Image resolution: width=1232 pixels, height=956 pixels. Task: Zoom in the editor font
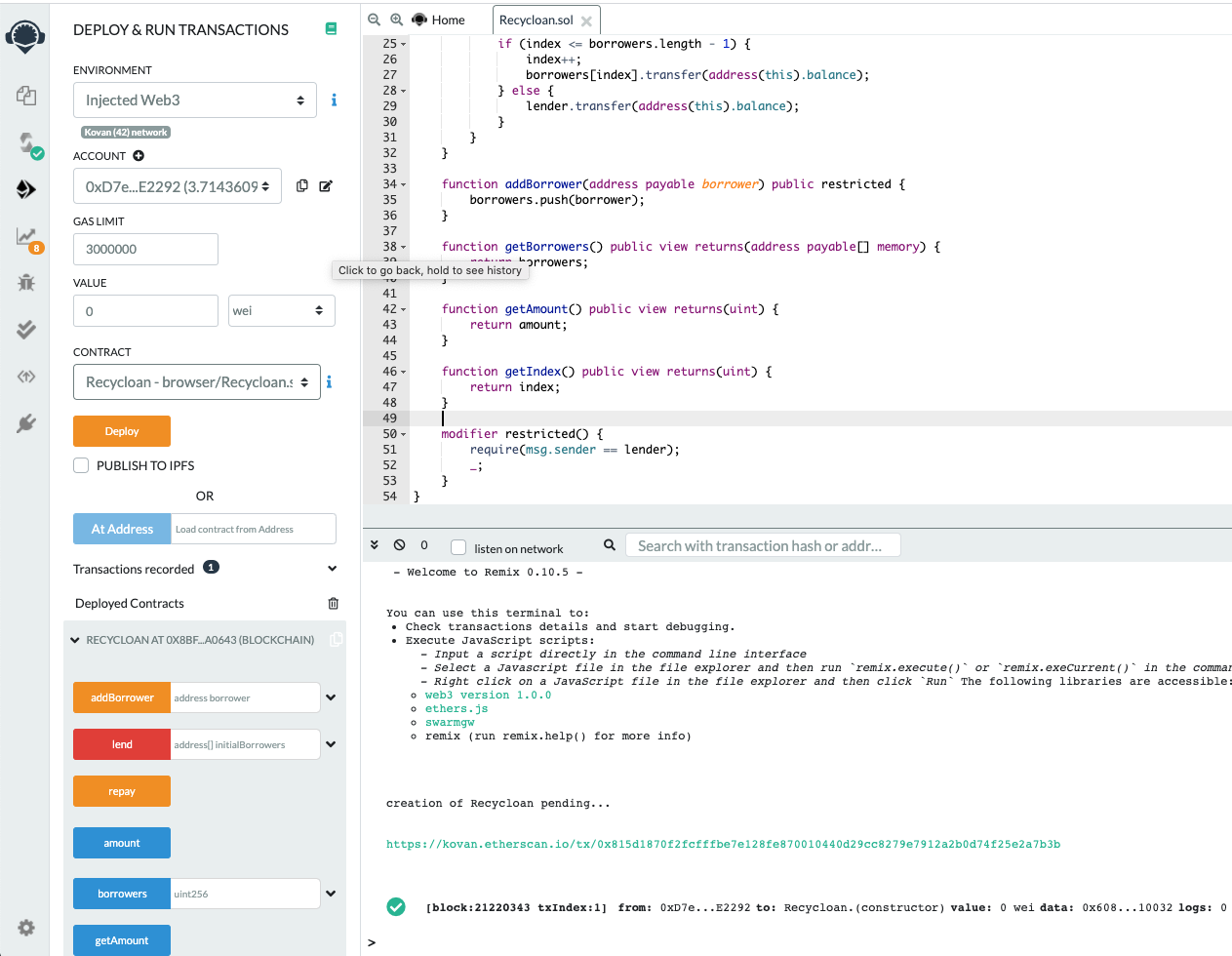396,20
